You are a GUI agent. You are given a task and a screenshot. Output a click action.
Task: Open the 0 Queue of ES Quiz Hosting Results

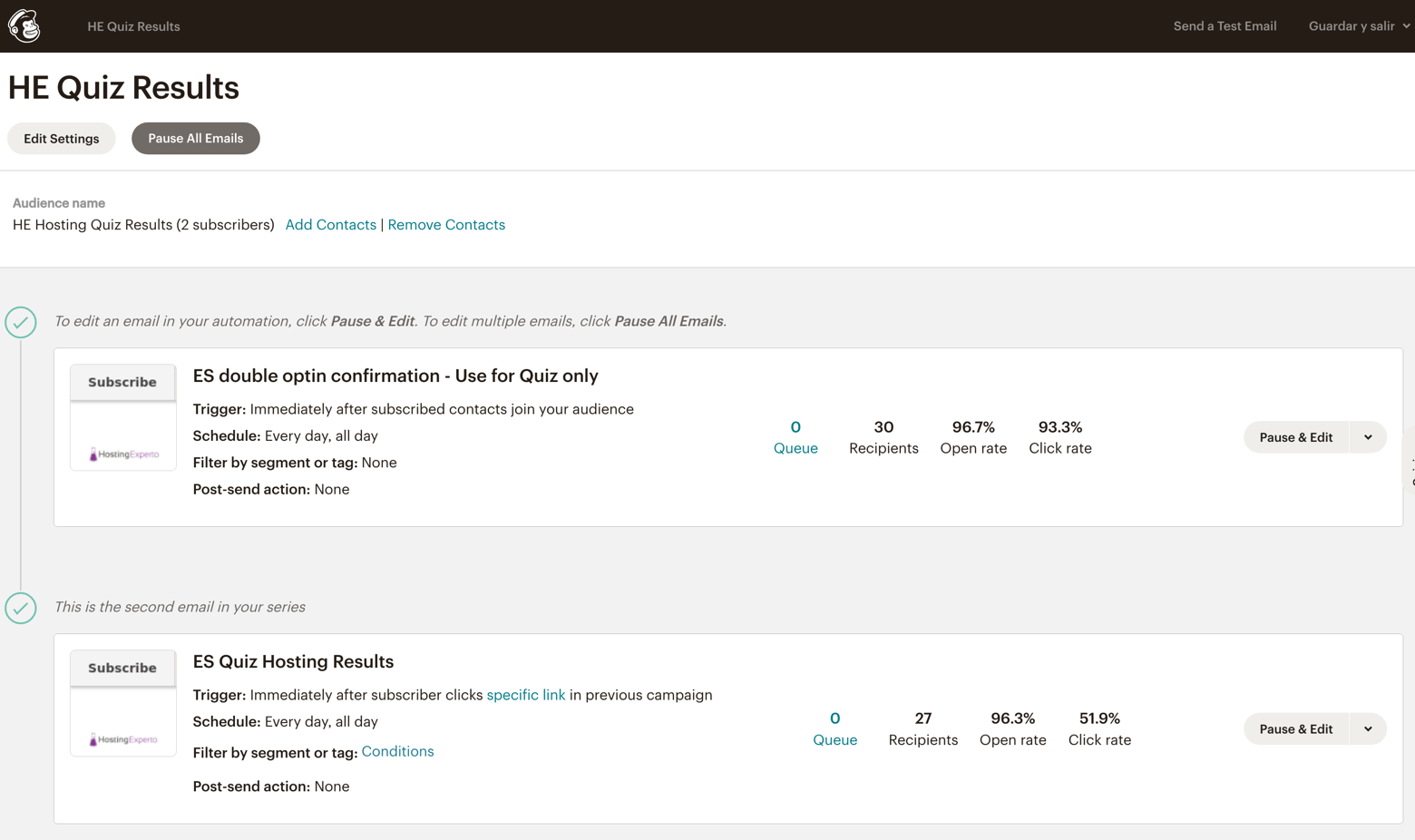point(834,729)
